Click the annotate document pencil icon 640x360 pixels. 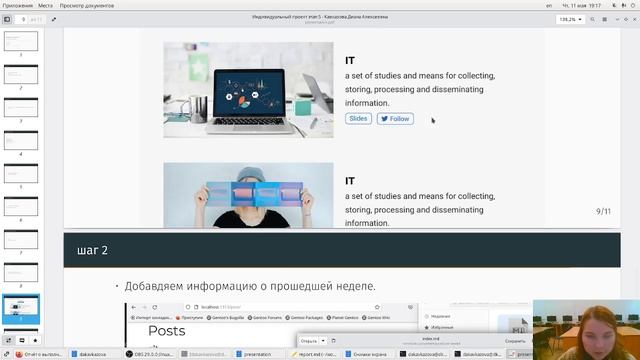tap(54, 19)
